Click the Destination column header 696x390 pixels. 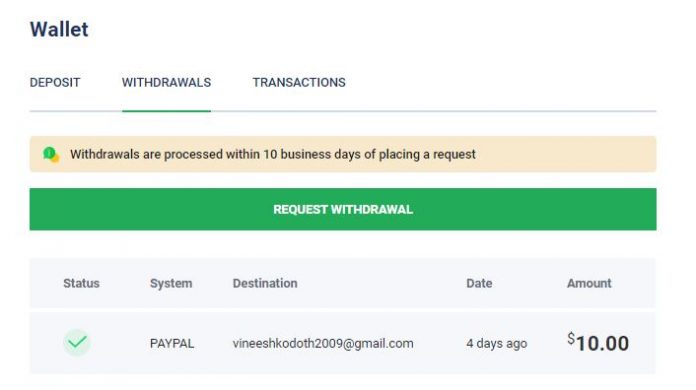[x=265, y=283]
